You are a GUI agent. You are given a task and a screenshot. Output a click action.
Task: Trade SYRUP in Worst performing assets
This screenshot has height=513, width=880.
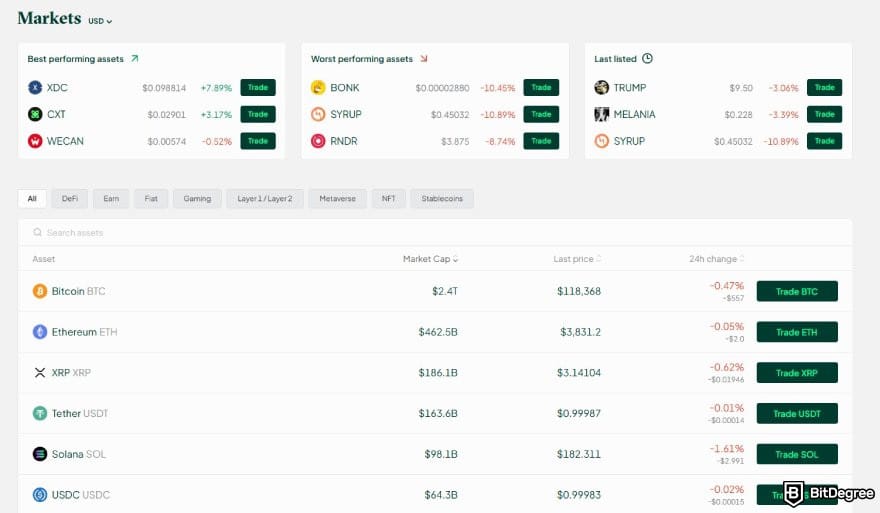point(541,114)
